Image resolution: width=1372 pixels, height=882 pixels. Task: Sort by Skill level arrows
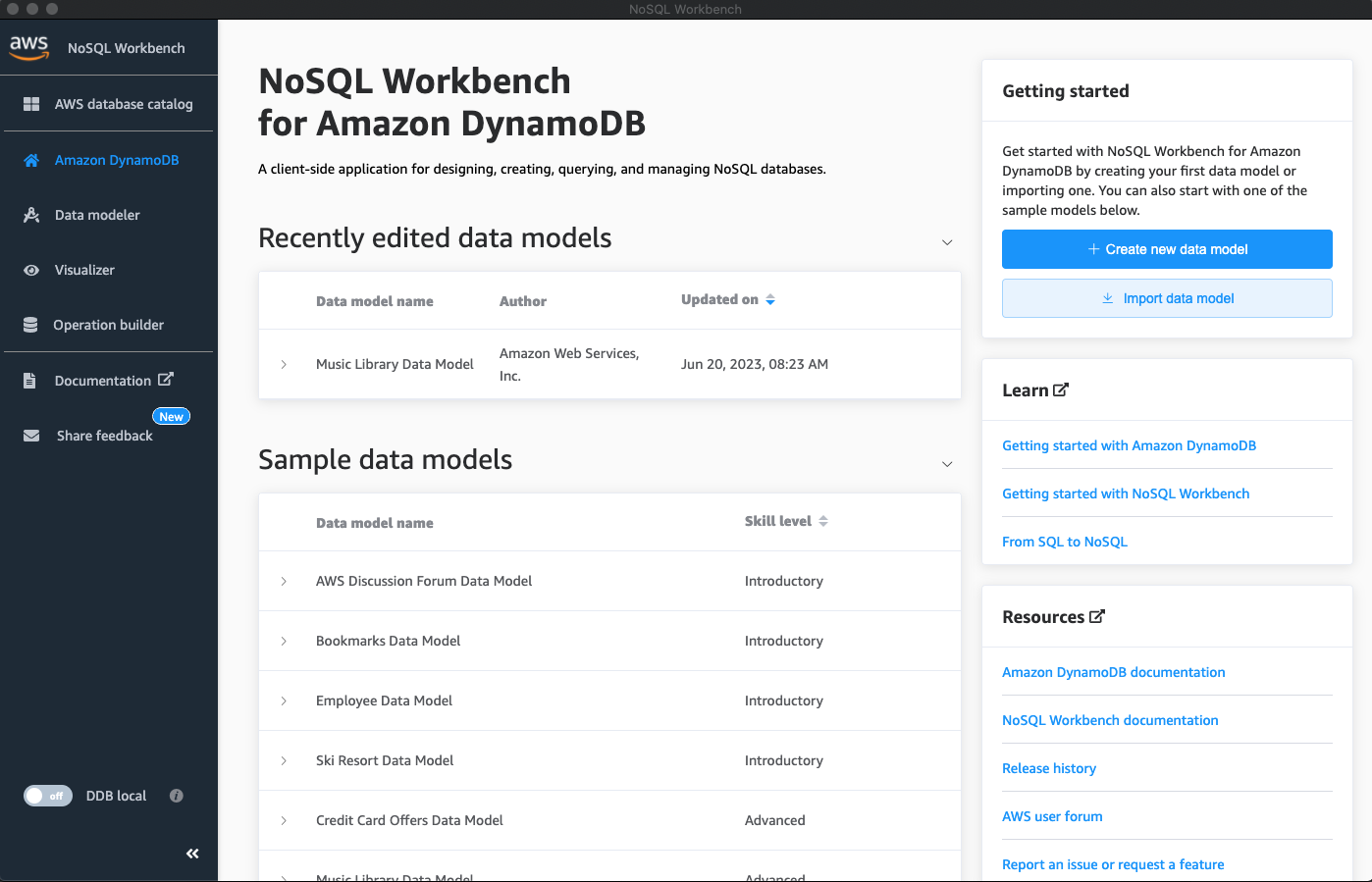click(823, 521)
